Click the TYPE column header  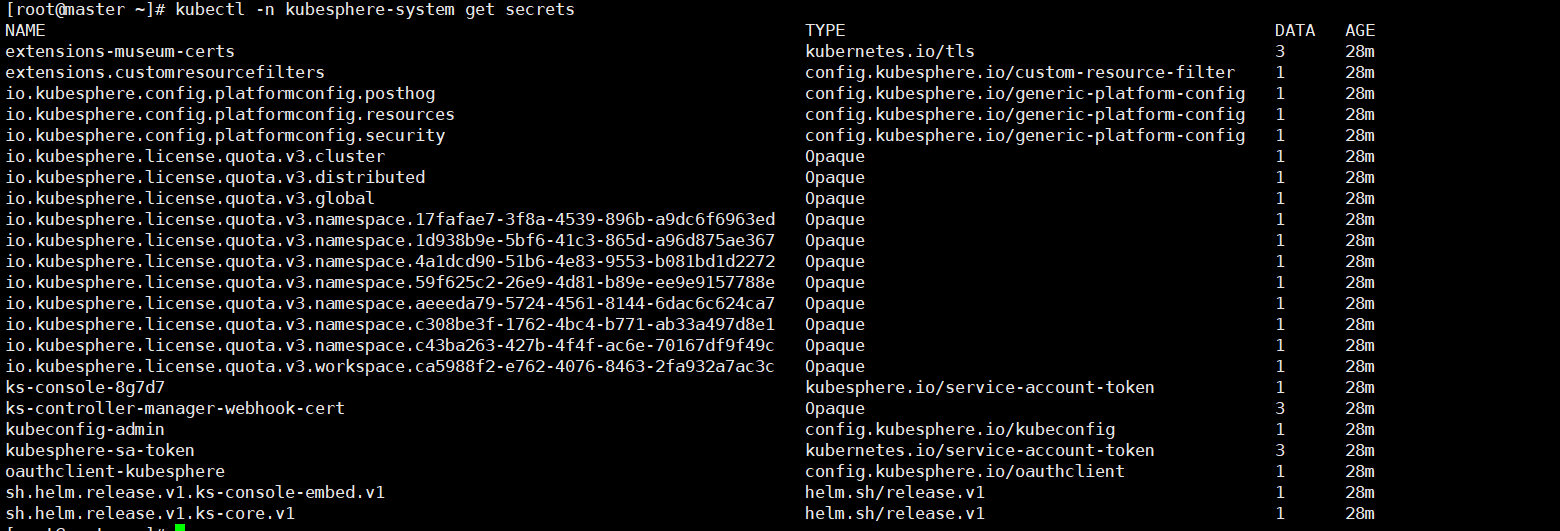[825, 31]
